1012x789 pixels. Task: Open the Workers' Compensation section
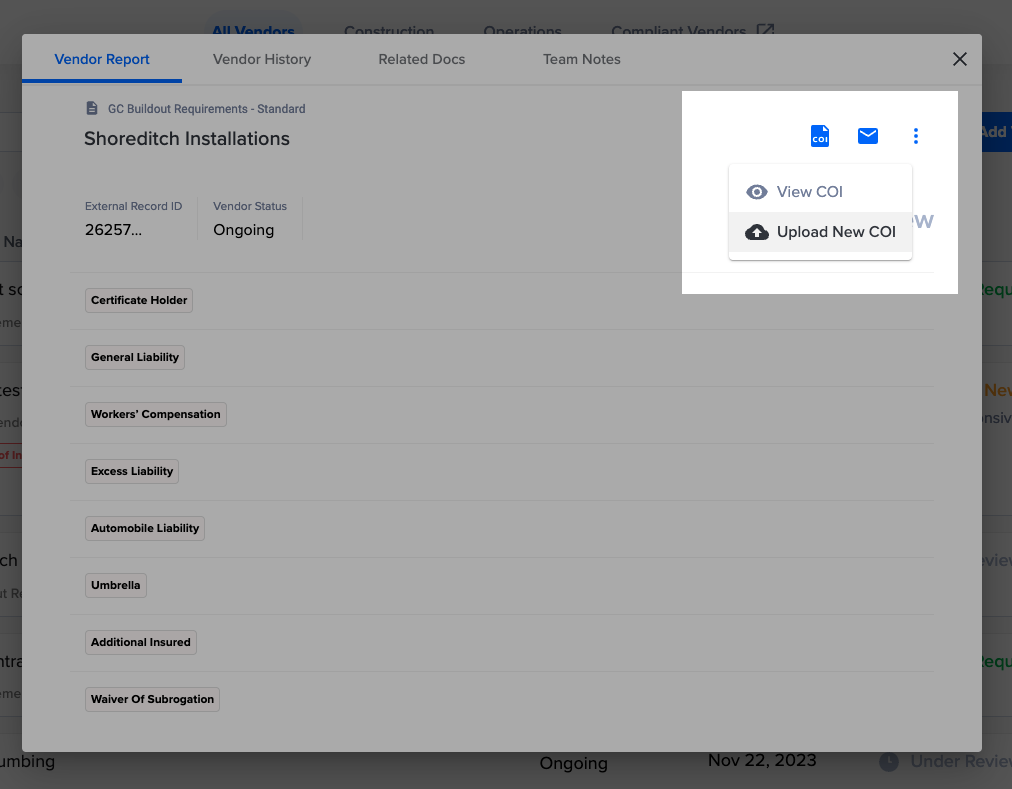(155, 414)
